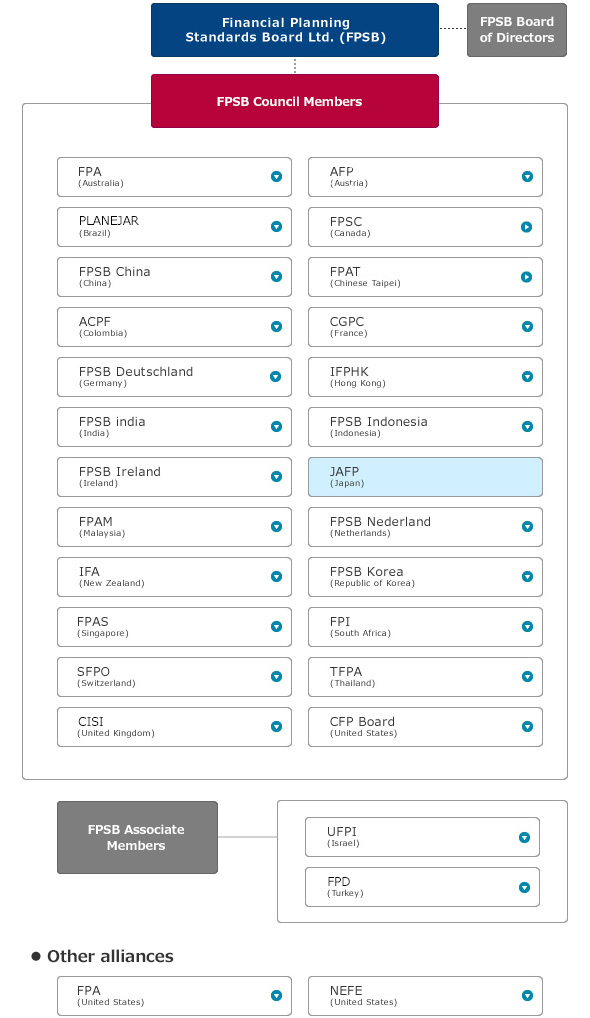Expand the ACPF Colombia entry

174,327
